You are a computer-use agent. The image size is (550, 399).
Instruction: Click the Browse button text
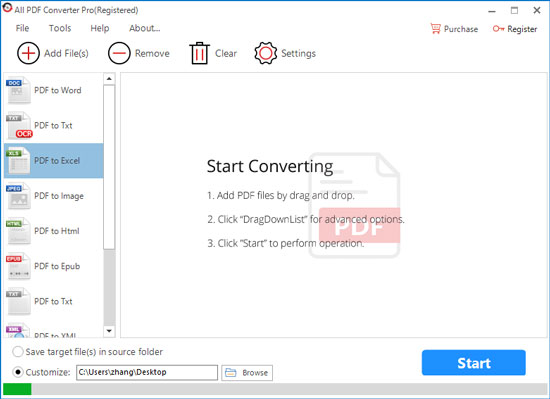point(255,373)
